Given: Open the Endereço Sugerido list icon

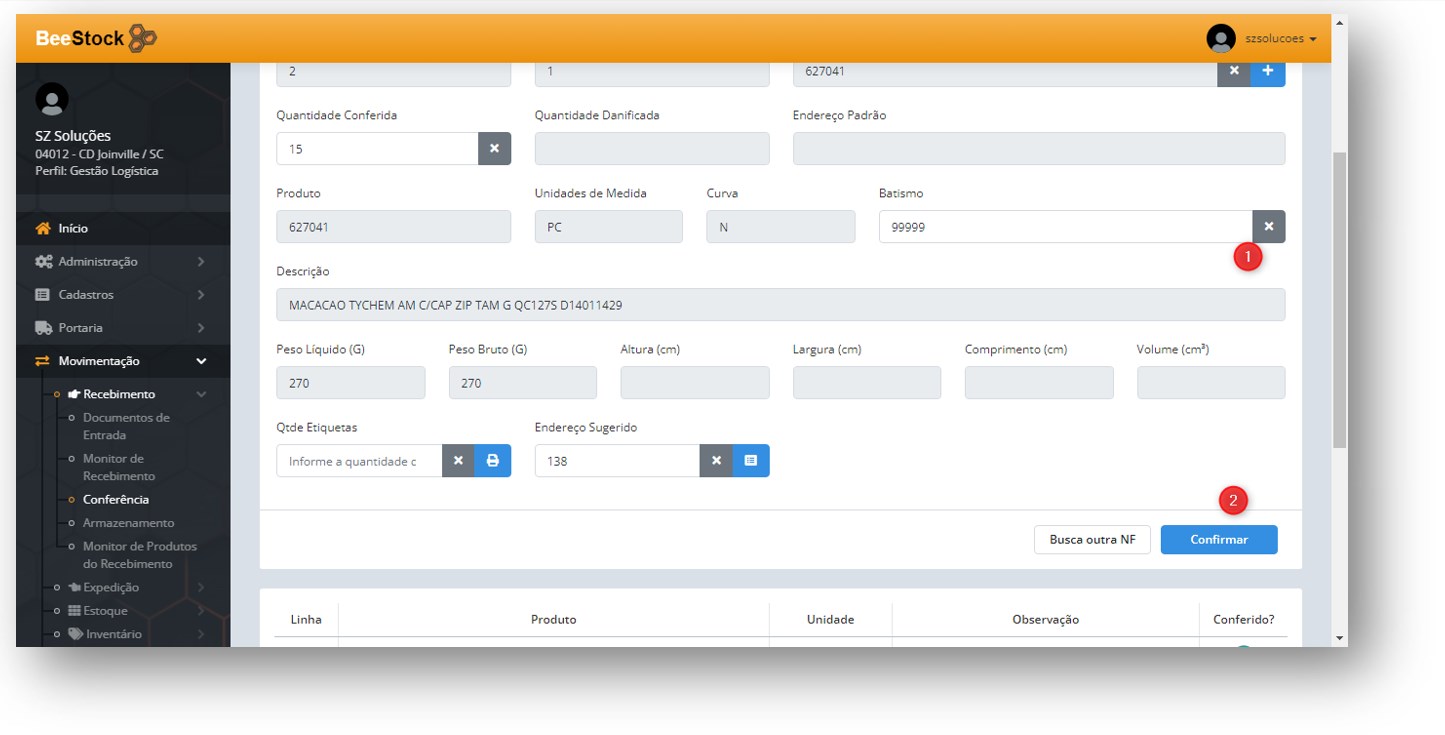Looking at the screenshot, I should pyautogui.click(x=751, y=461).
